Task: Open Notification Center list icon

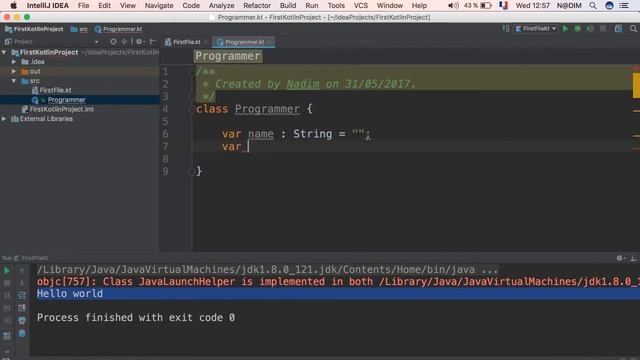Action: (x=624, y=5)
